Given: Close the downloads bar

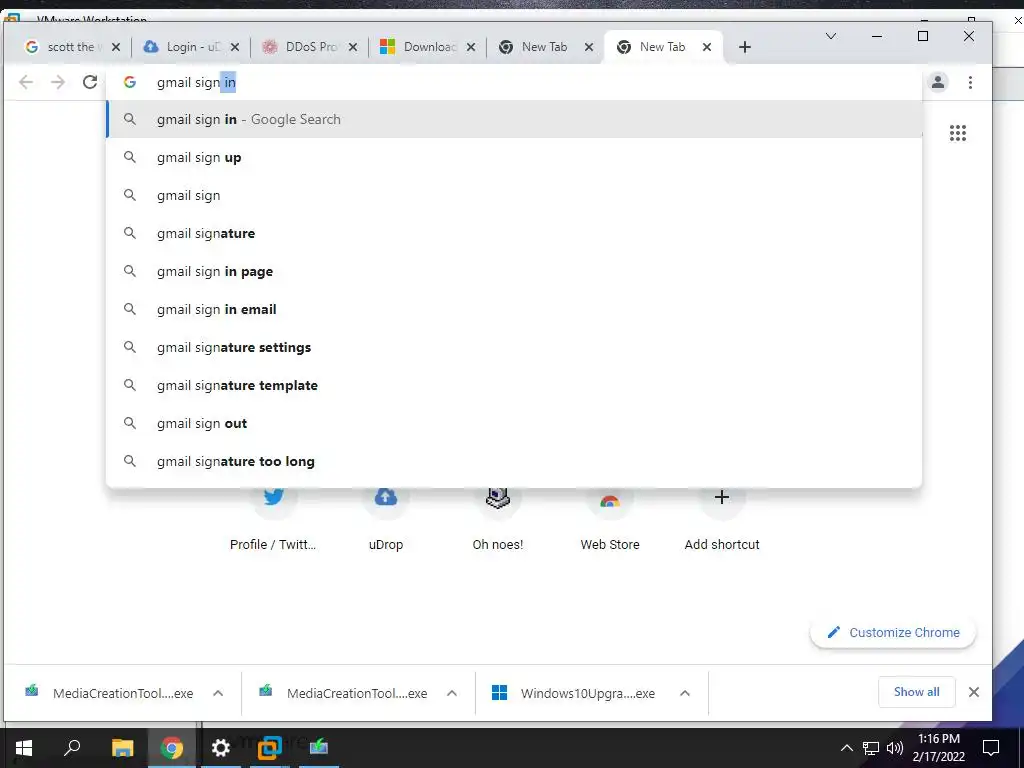Looking at the screenshot, I should pos(974,692).
